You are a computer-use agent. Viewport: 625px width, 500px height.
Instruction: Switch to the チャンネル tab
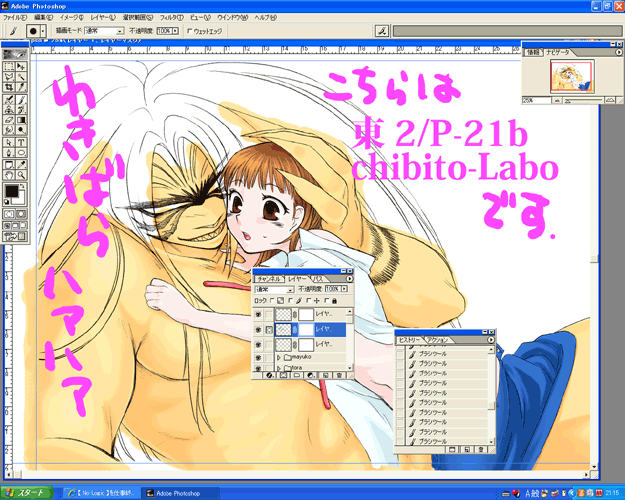pyautogui.click(x=268, y=279)
